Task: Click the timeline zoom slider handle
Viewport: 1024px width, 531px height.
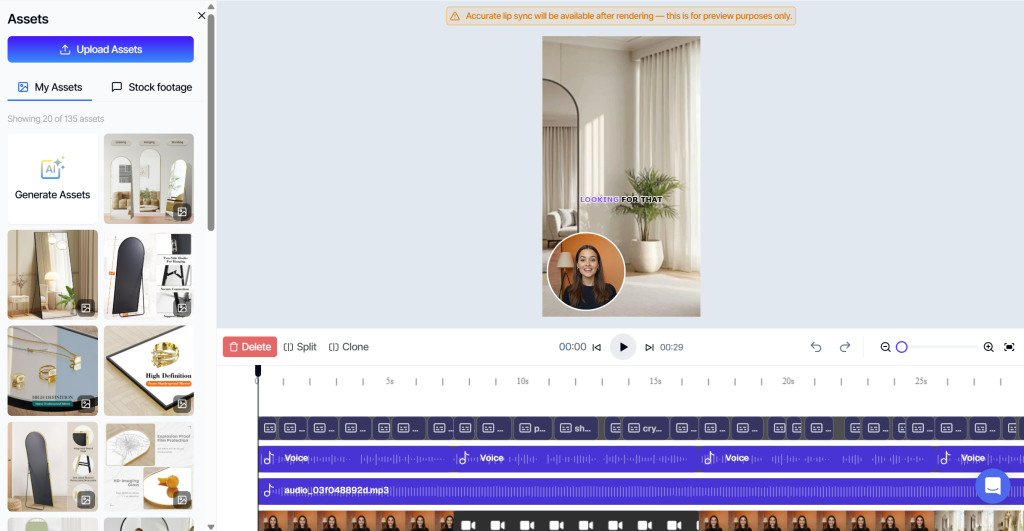Action: coord(901,347)
